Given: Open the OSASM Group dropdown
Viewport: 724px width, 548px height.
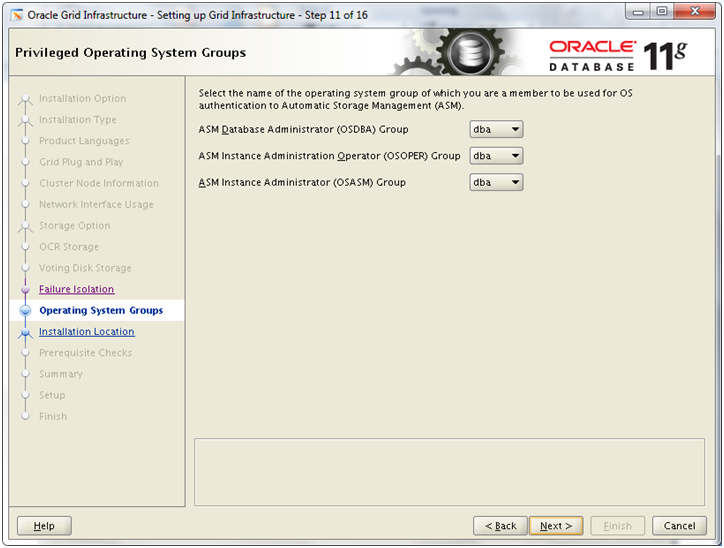Looking at the screenshot, I should 496,182.
